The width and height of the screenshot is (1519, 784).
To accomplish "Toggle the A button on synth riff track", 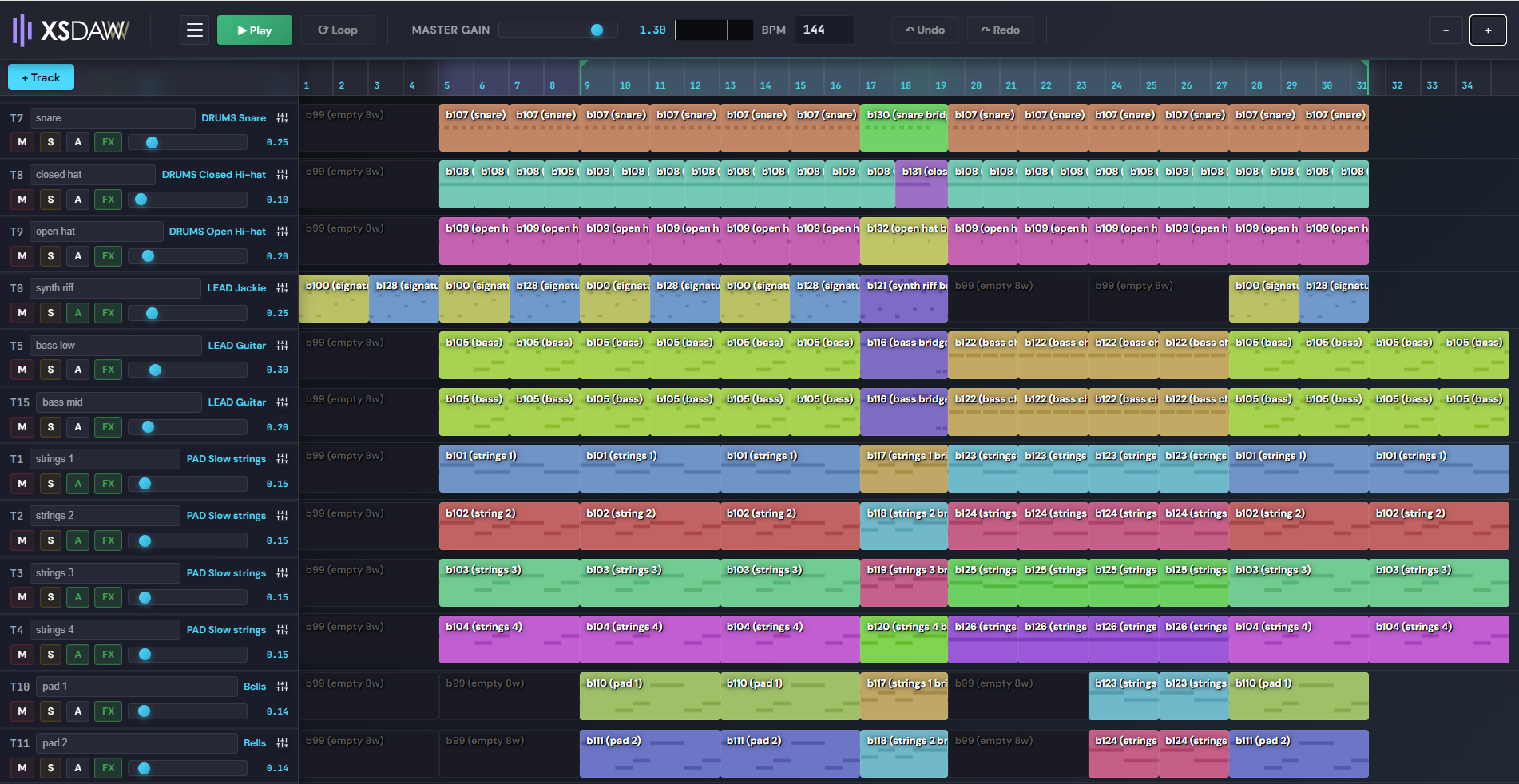I will point(77,313).
